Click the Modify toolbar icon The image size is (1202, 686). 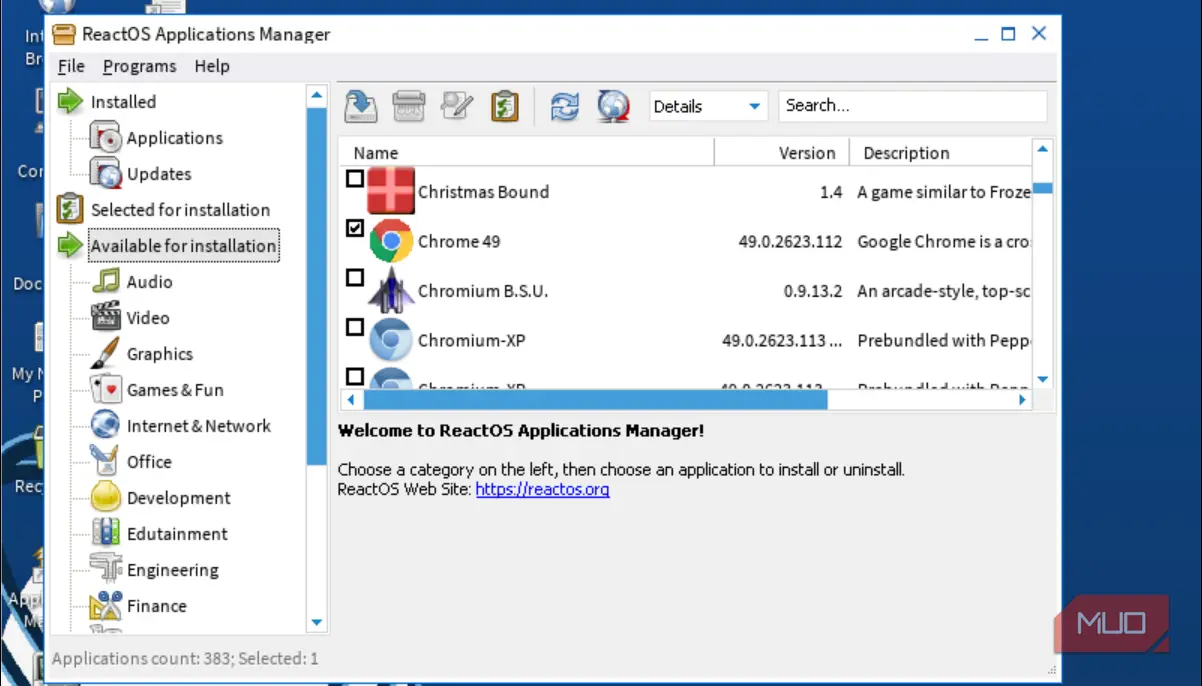[x=457, y=105]
